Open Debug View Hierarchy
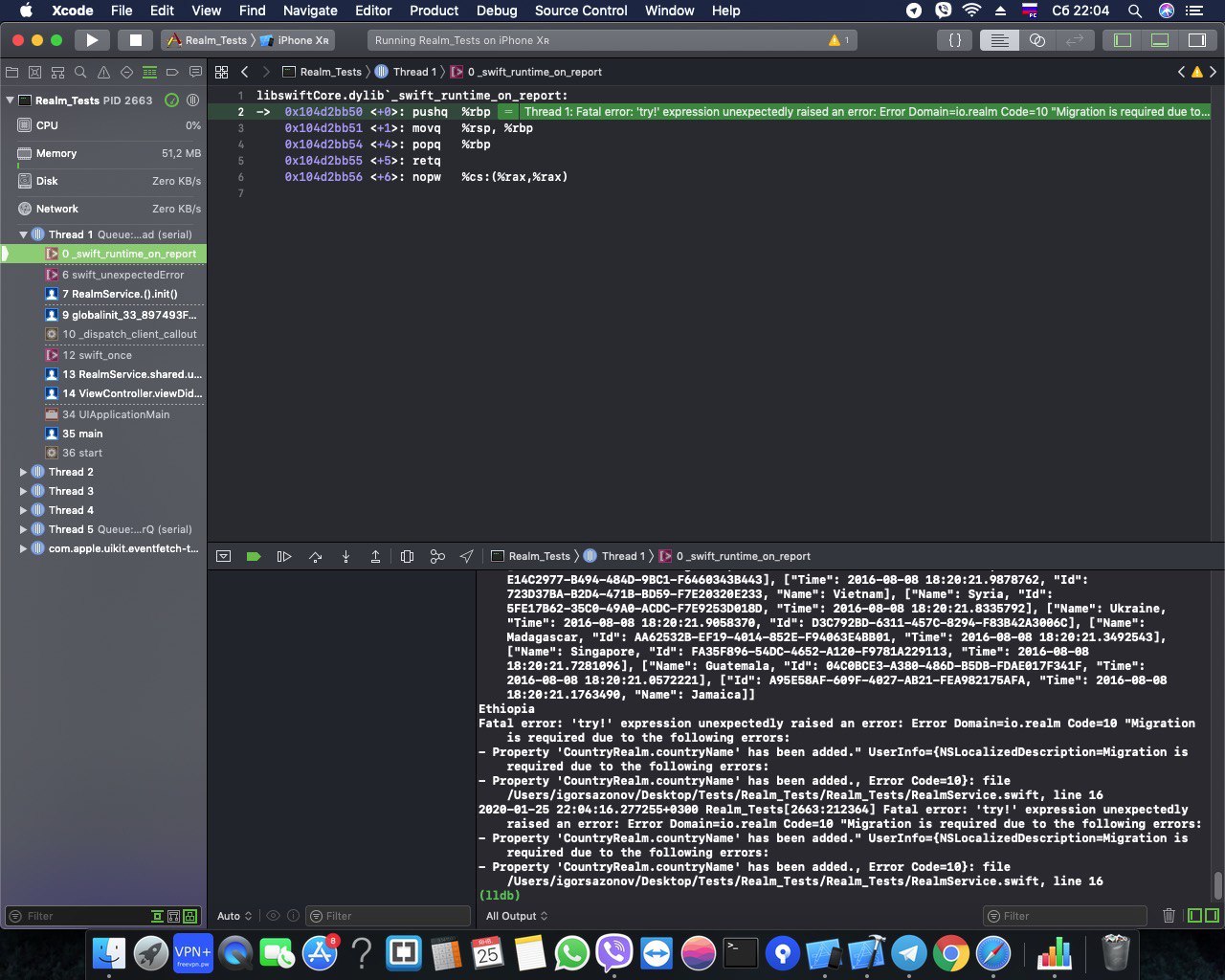Image resolution: width=1225 pixels, height=980 pixels. point(407,556)
